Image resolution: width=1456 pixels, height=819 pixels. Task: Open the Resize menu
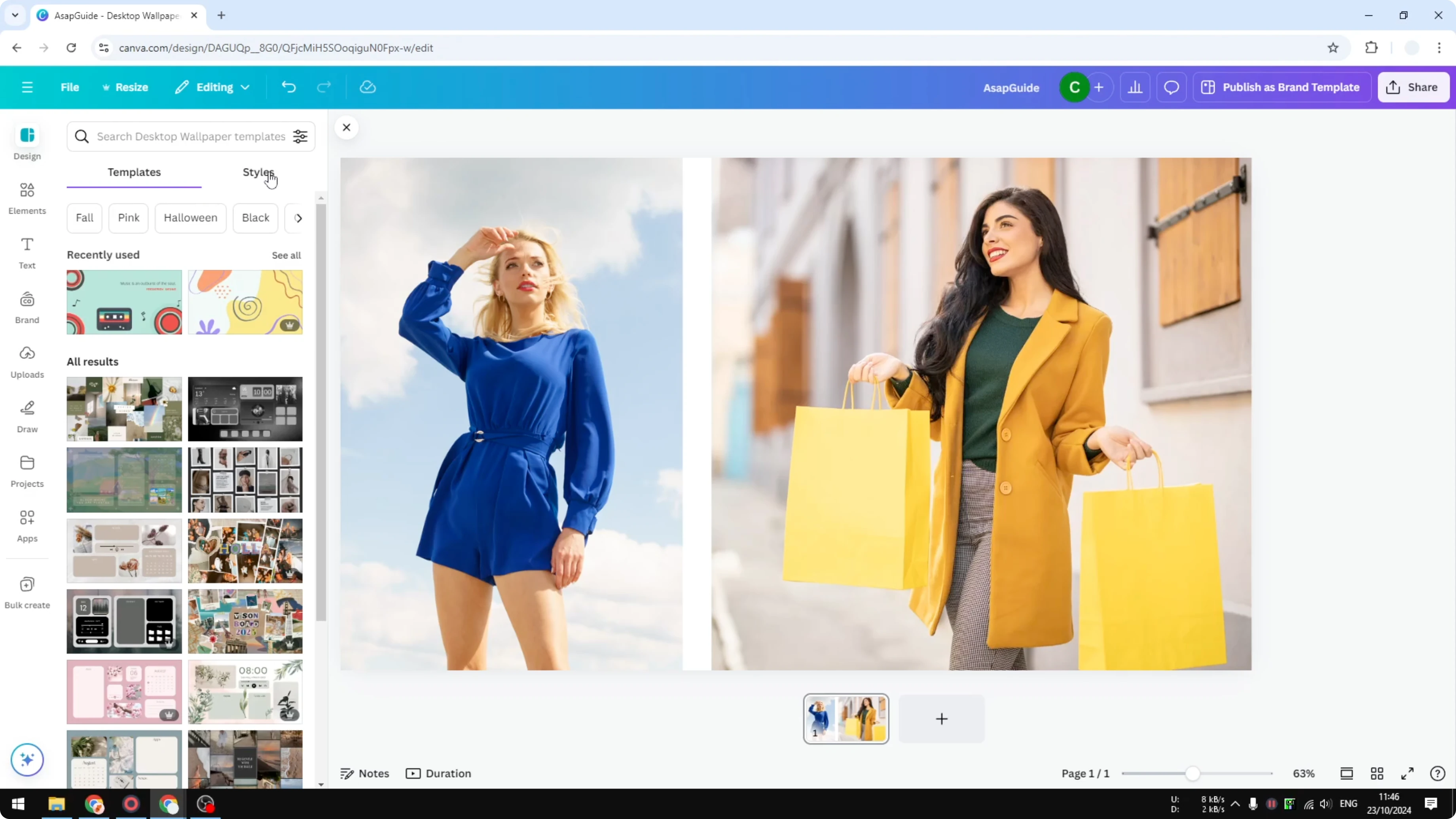pos(125,87)
